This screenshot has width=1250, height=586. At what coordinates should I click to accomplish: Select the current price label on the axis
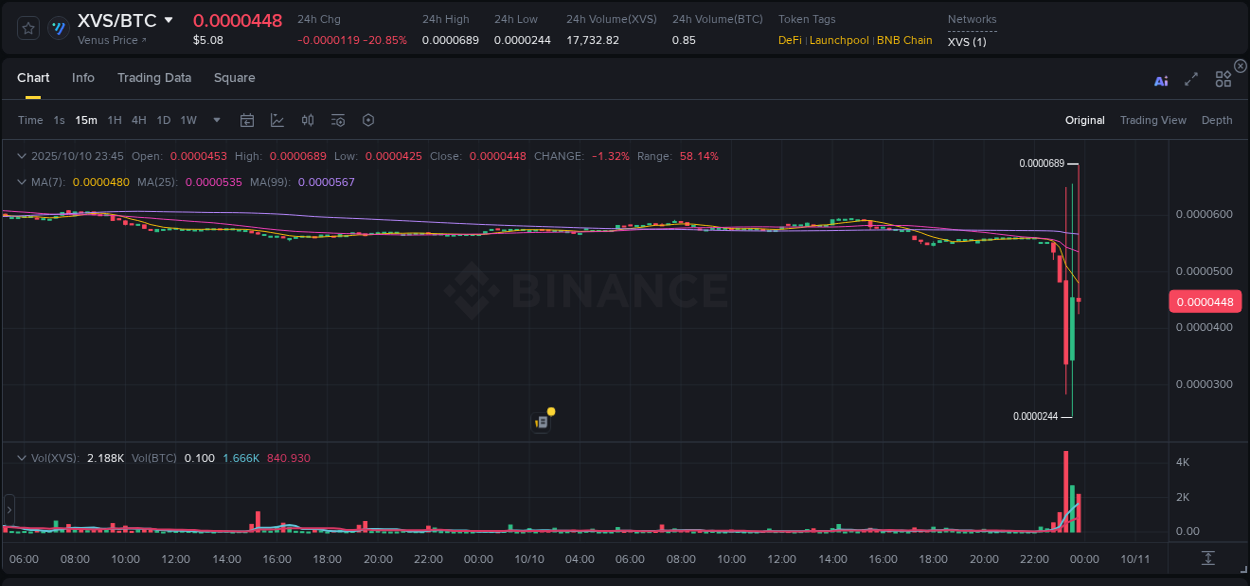[x=1205, y=301]
